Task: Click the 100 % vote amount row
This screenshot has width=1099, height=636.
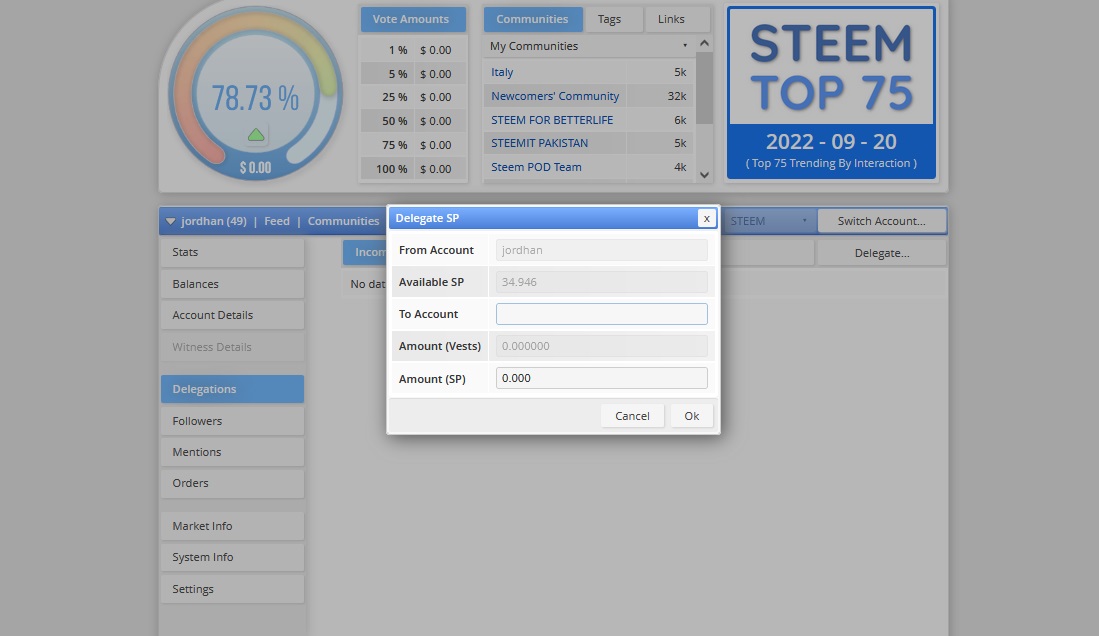Action: click(x=413, y=169)
